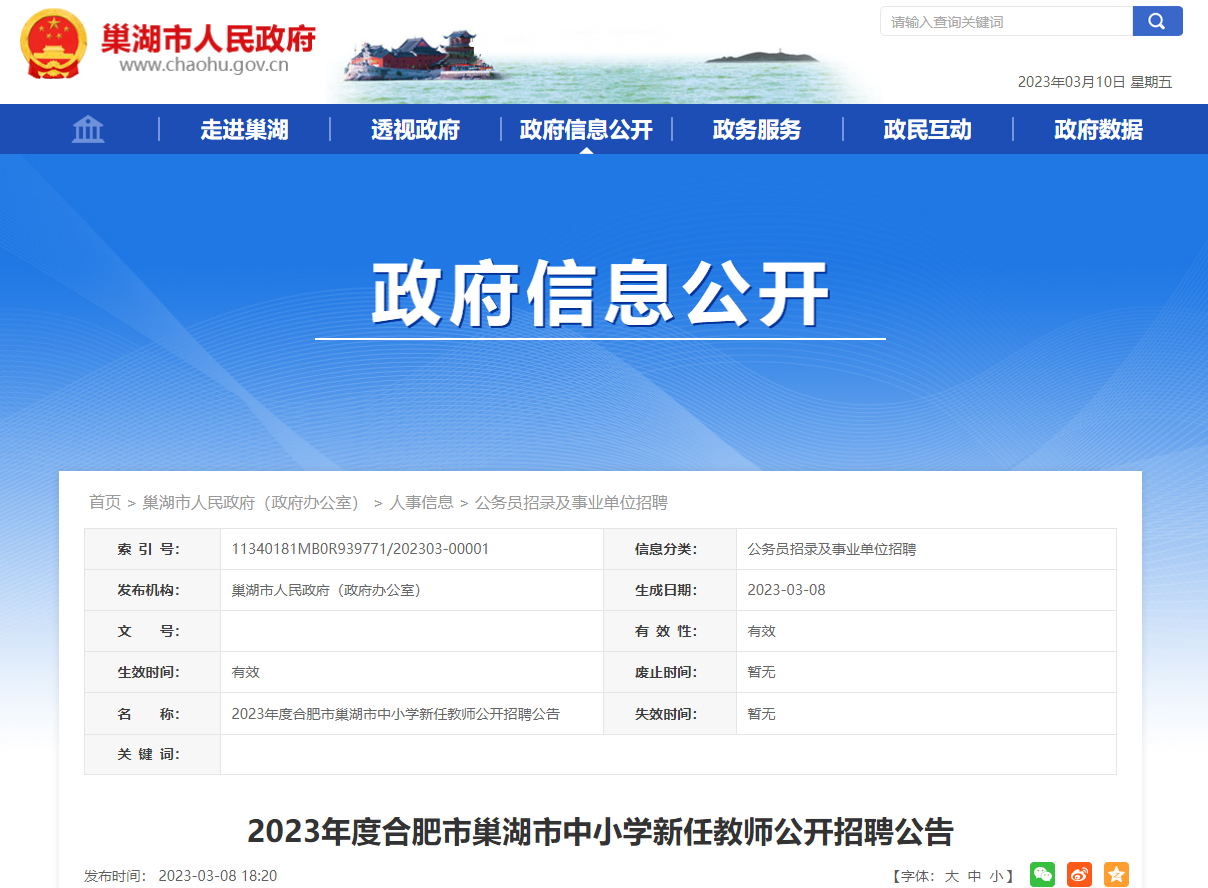Set font size to 大 (large)

(x=952, y=876)
